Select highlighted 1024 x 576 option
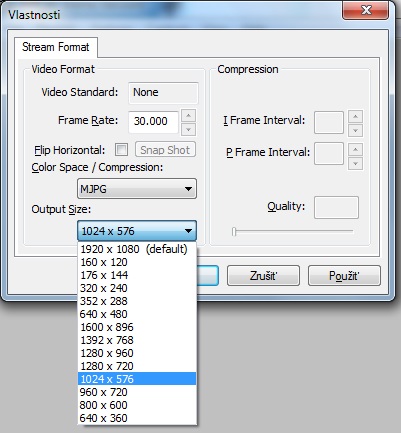This screenshot has width=401, height=433. coord(137,379)
